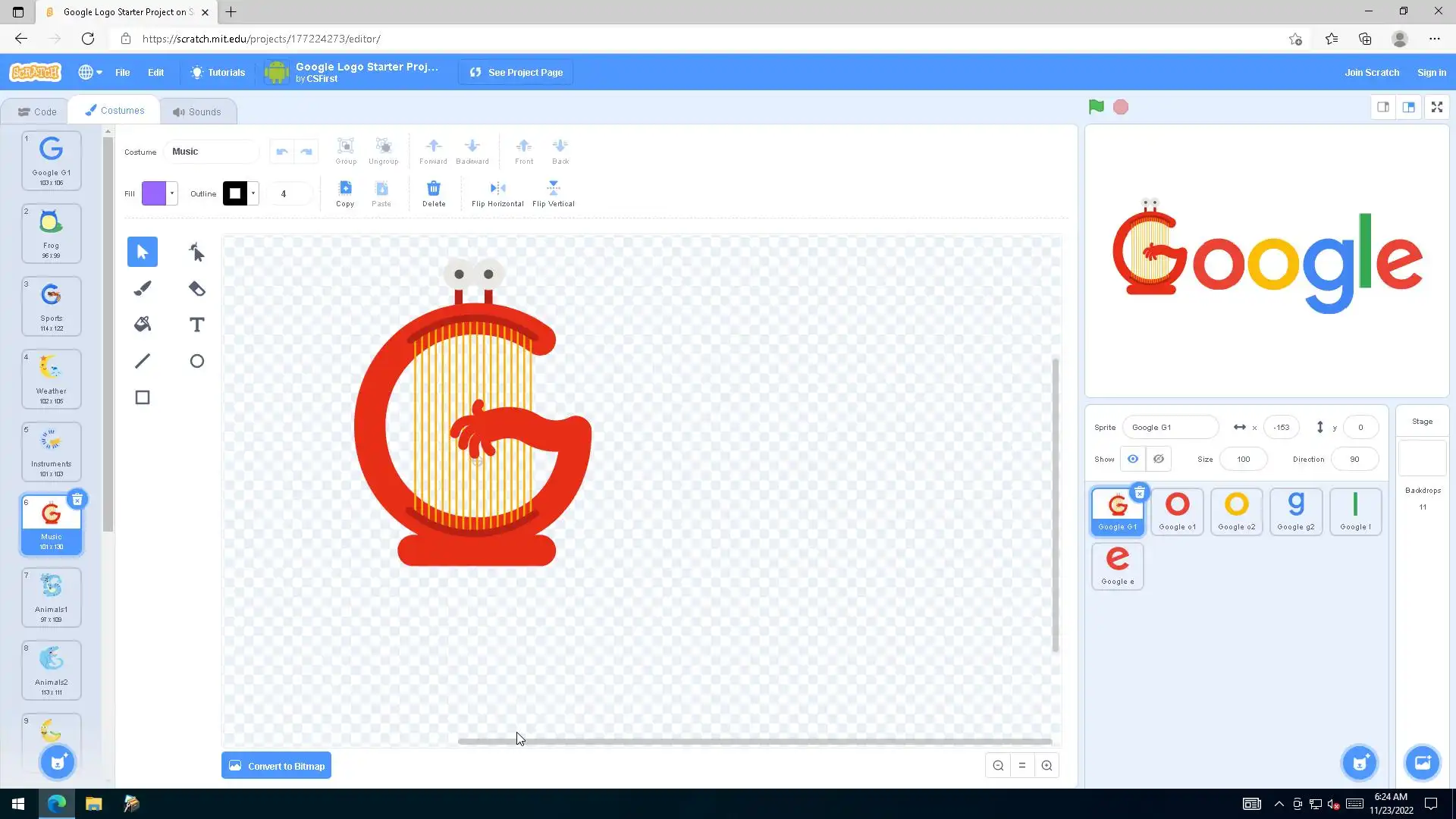Viewport: 1456px width, 819px height.
Task: Click See Project Page button
Action: (x=516, y=72)
